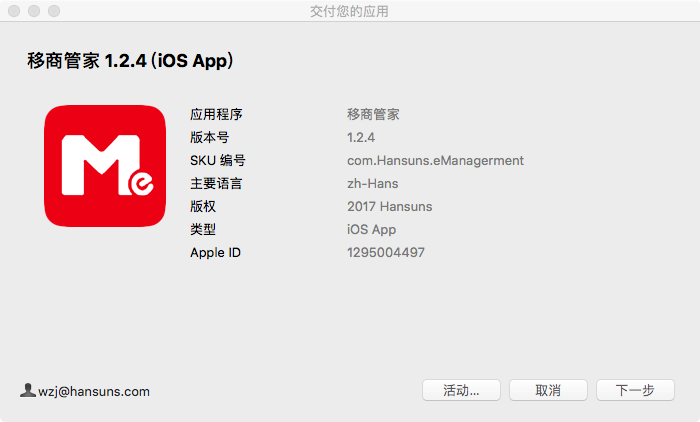Select the version number value 1.2.4
Screen dimensions: 700x422
tap(361, 138)
